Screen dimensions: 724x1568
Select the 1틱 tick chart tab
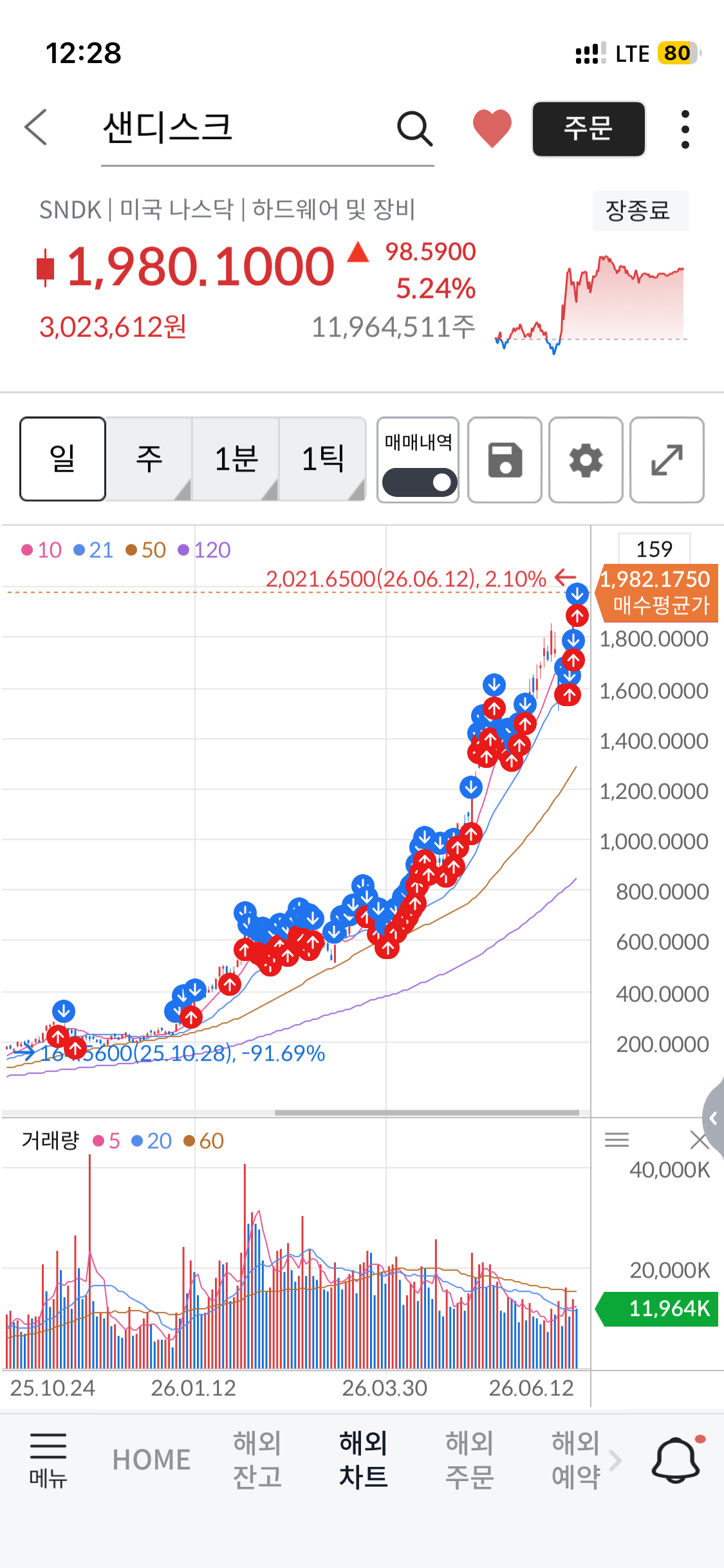point(323,459)
